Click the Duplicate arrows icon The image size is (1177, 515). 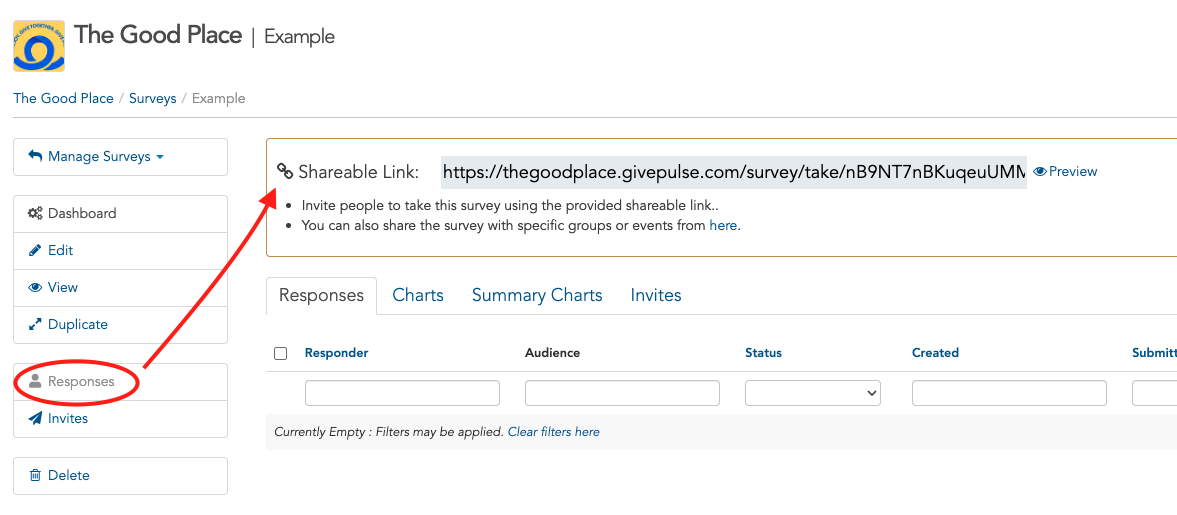click(35, 324)
